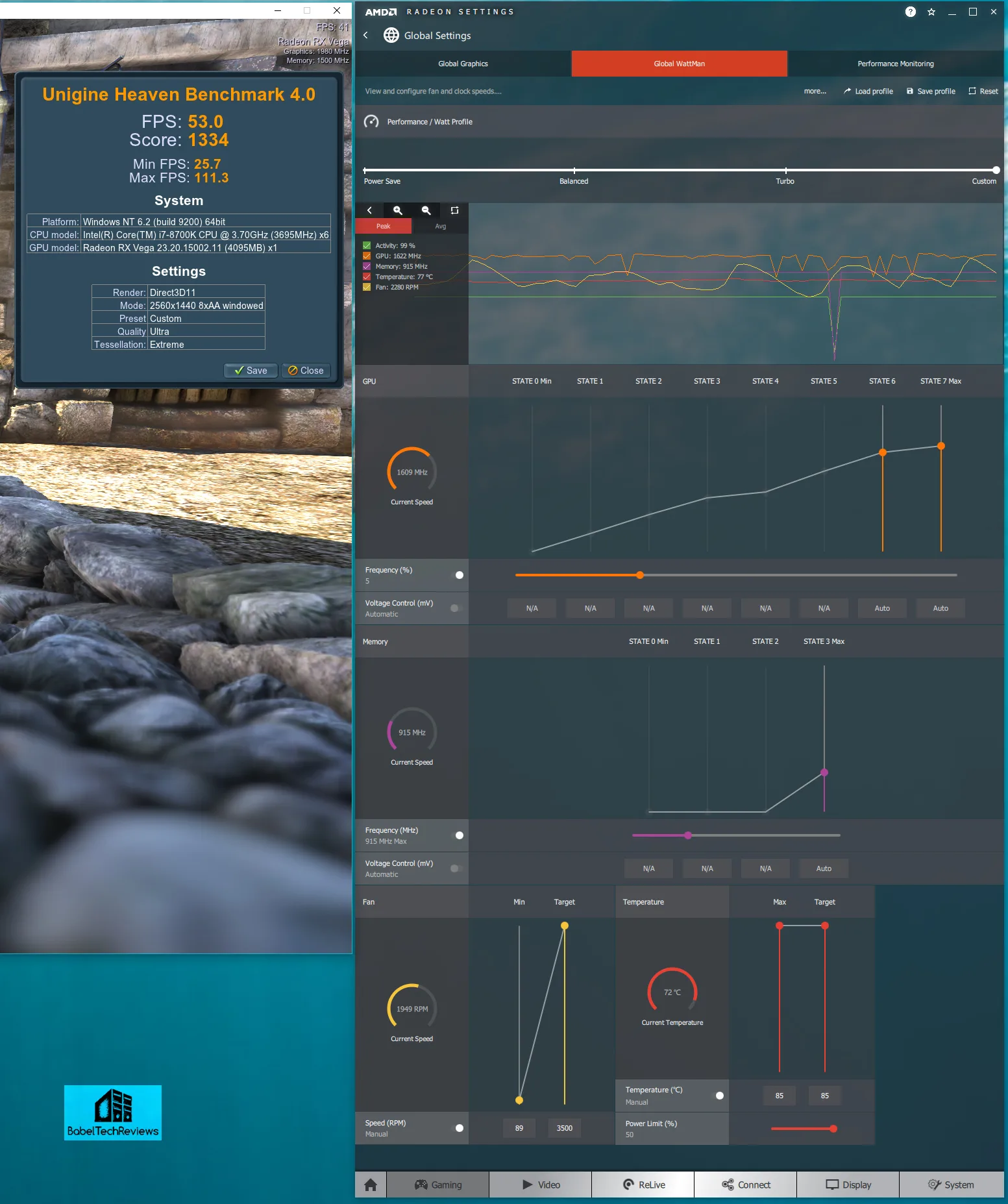Viewport: 1008px width, 1204px height.
Task: Toggle Temperature (°C) Manual switch
Action: 717,1096
